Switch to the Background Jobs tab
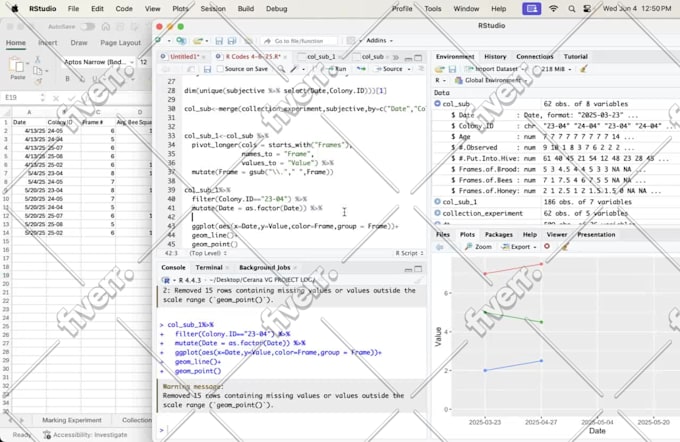The image size is (680, 442). tap(265, 268)
